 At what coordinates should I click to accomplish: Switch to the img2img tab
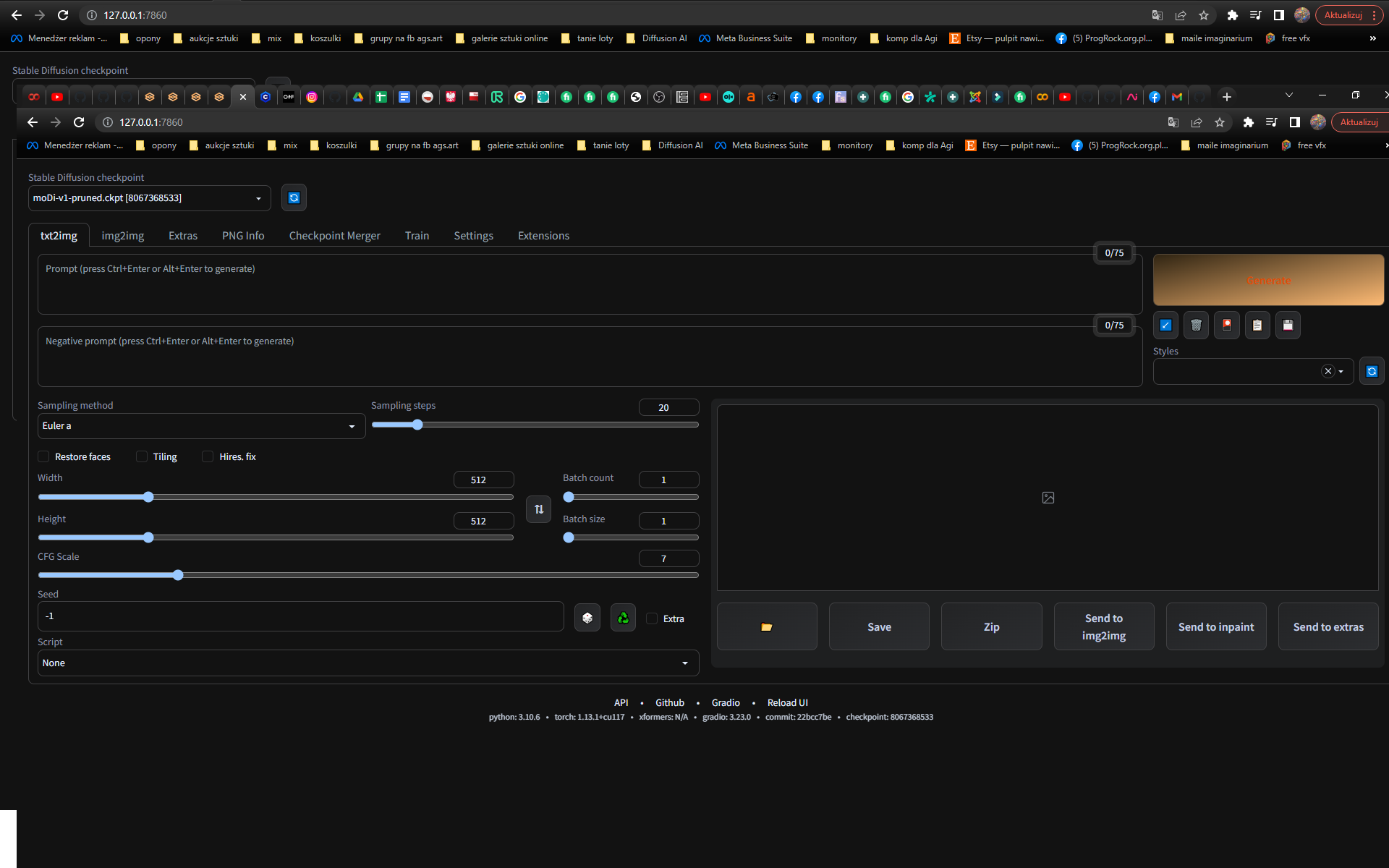pyautogui.click(x=122, y=236)
